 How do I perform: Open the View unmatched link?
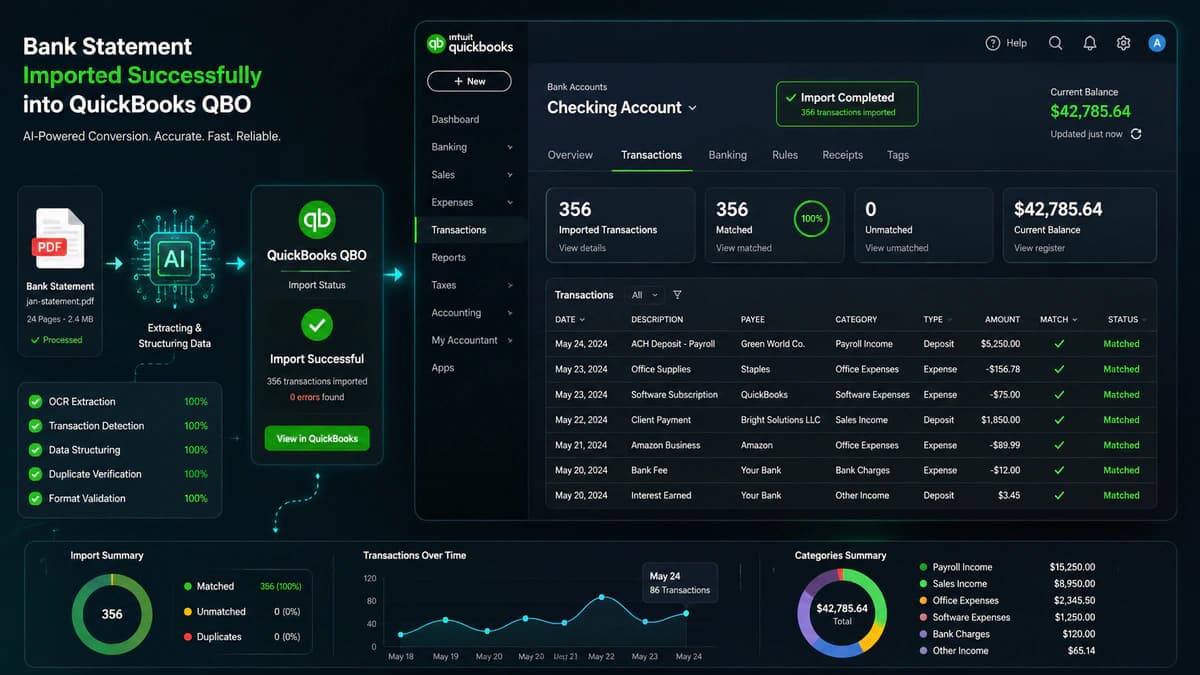(896, 248)
